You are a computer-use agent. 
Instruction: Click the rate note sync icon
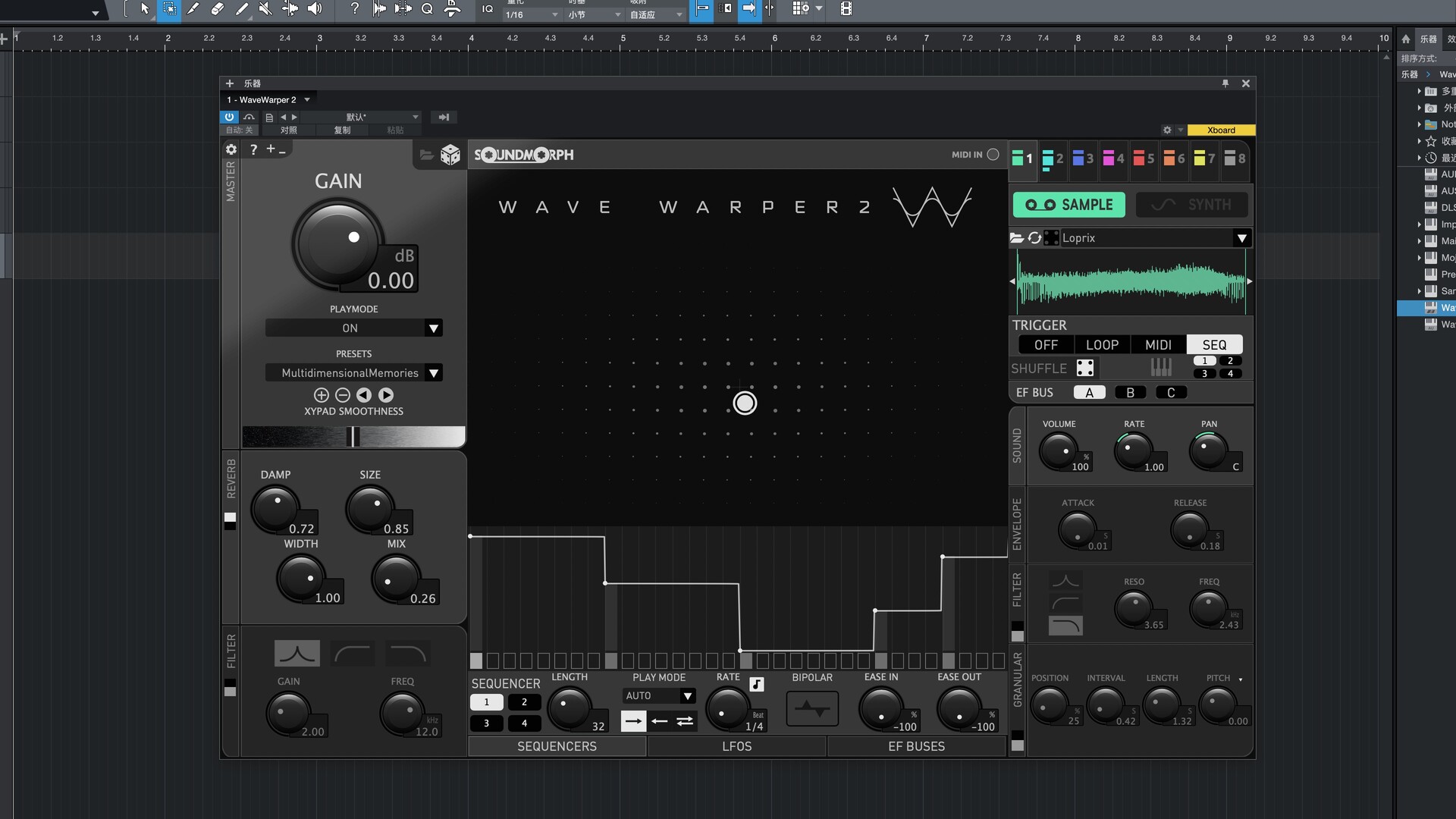[756, 684]
